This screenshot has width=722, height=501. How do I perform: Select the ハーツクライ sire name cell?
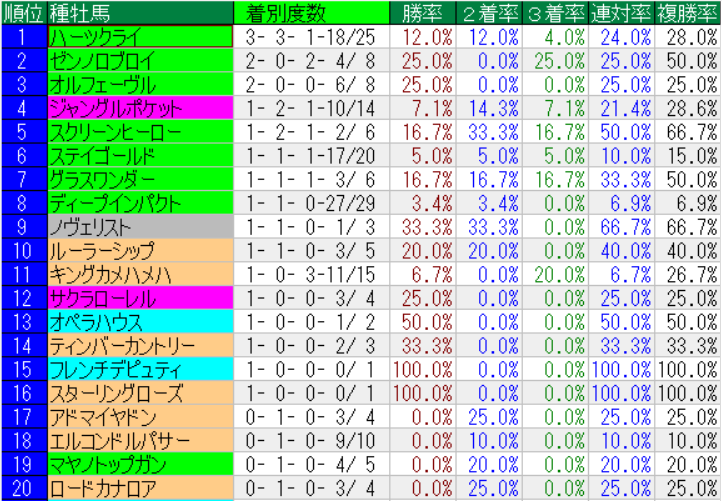tap(140, 36)
